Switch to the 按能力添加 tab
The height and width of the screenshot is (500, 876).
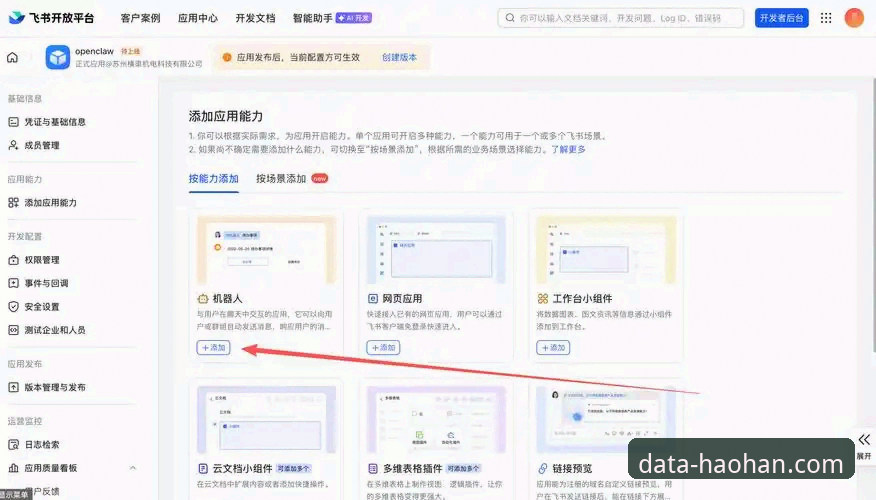point(213,179)
